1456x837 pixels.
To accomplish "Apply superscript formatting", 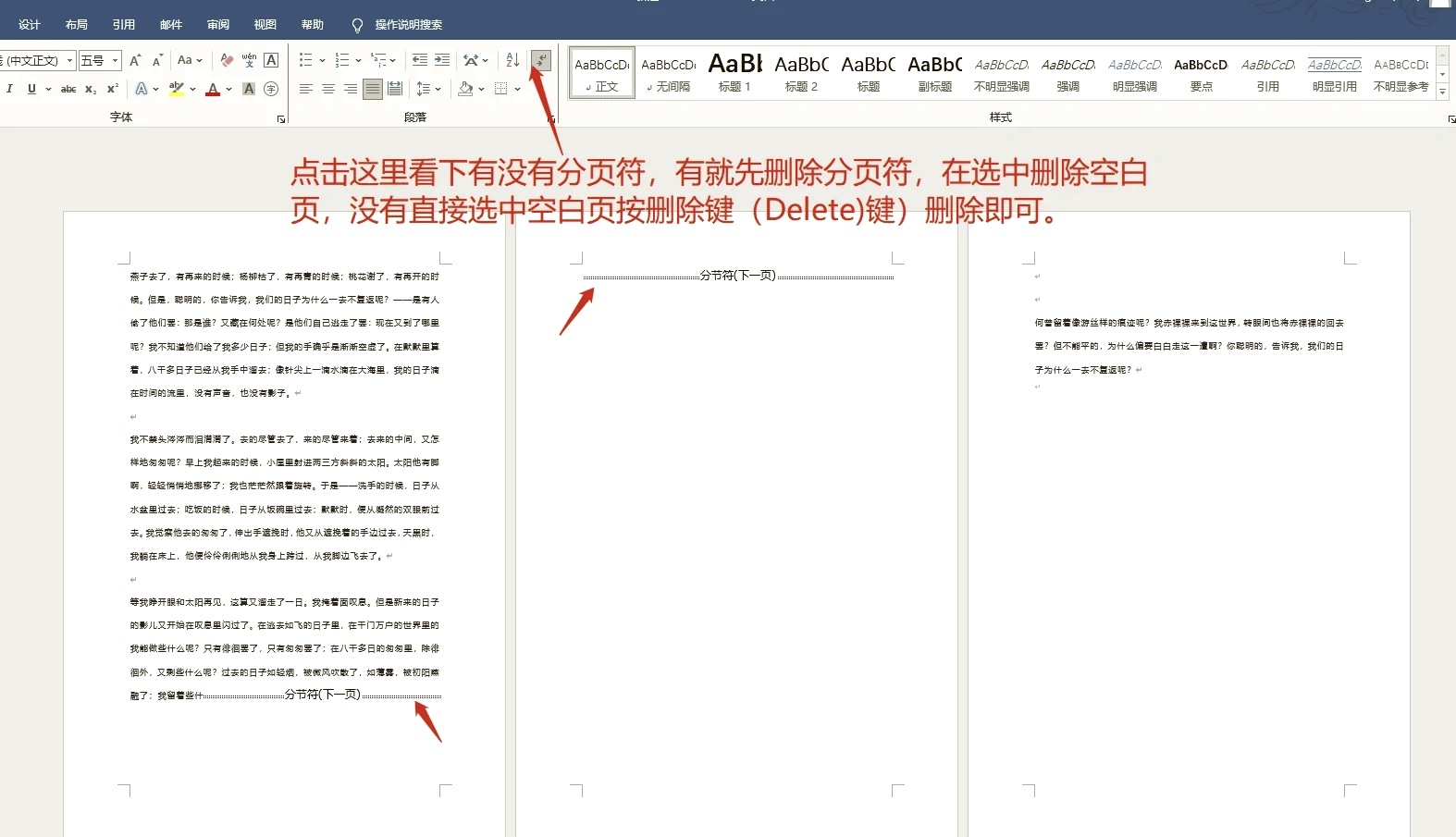I will coord(113,89).
